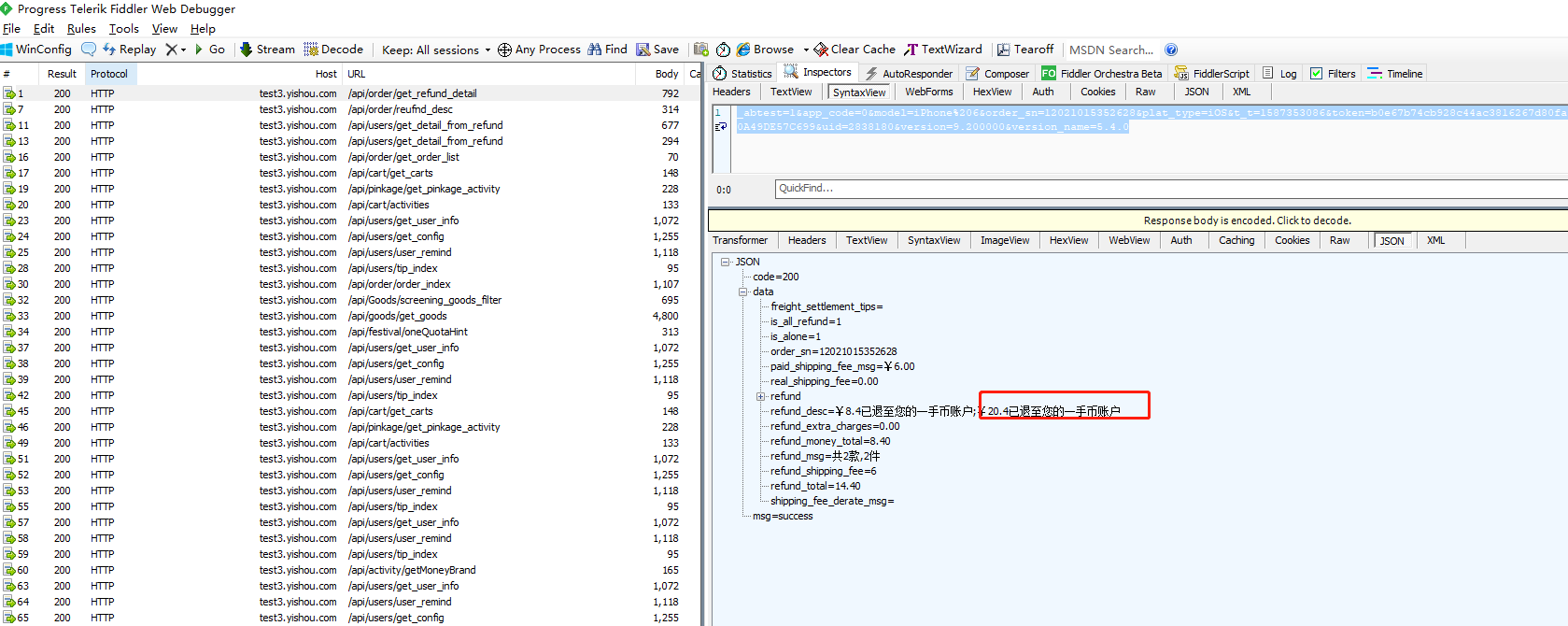Toggle Stream mode in toolbar
Screen dimensions: 1568x626
[x=267, y=50]
